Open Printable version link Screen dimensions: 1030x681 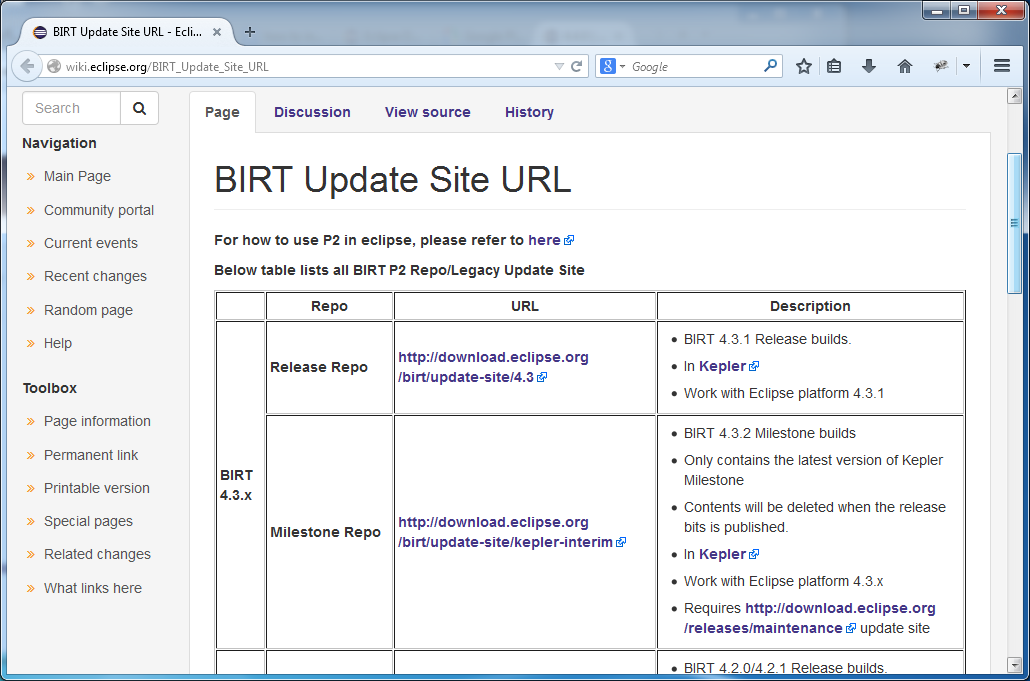tap(97, 488)
